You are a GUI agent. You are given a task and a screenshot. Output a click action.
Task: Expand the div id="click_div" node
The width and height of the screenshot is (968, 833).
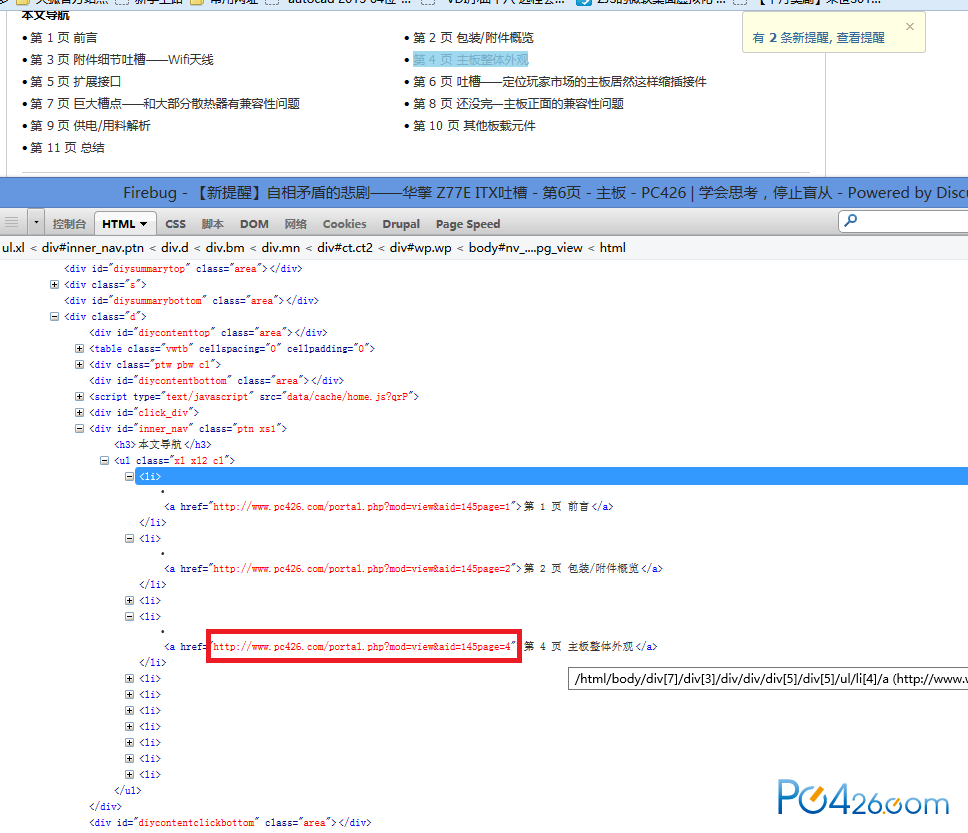[x=79, y=412]
